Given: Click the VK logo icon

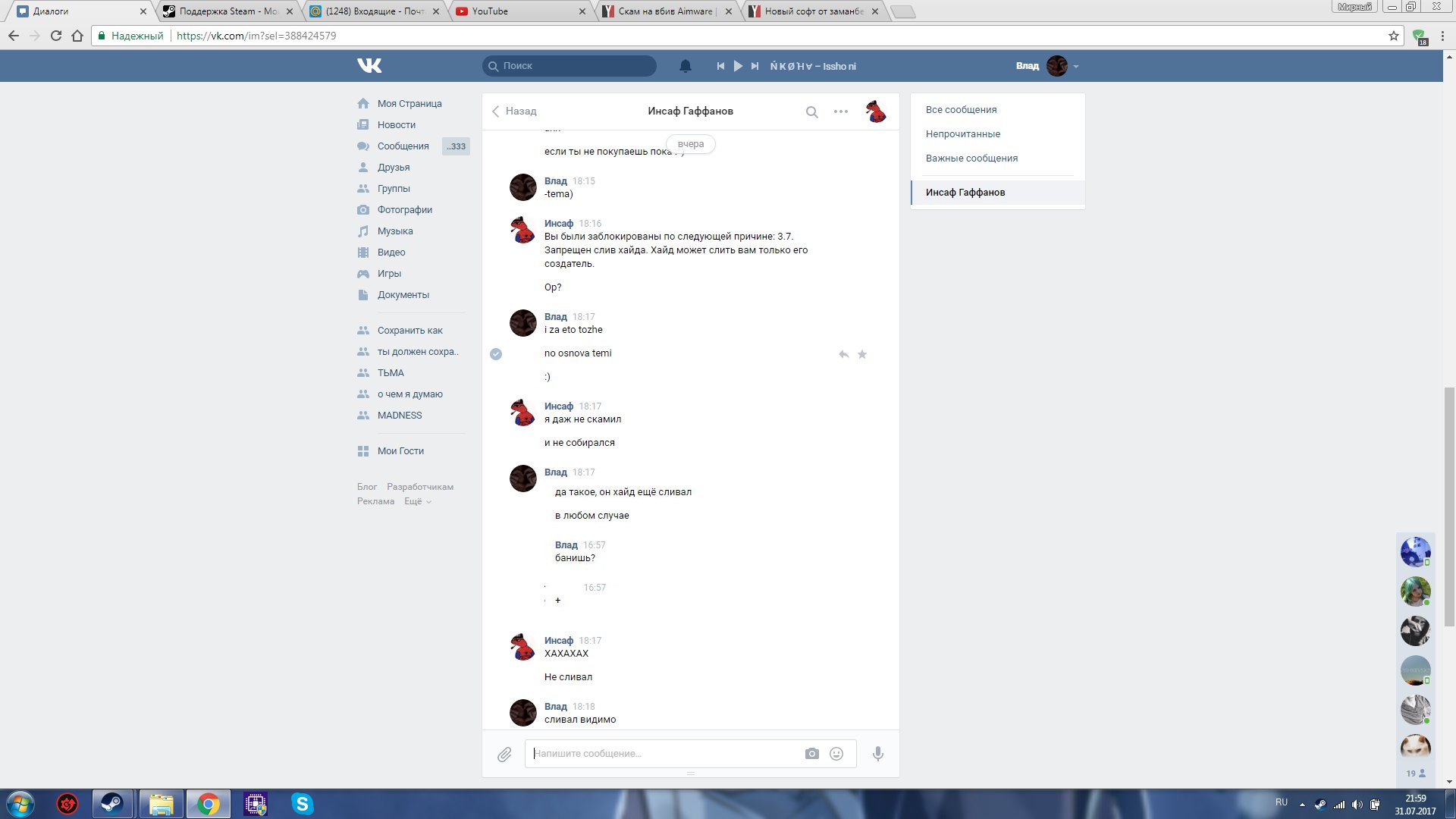Looking at the screenshot, I should (369, 66).
